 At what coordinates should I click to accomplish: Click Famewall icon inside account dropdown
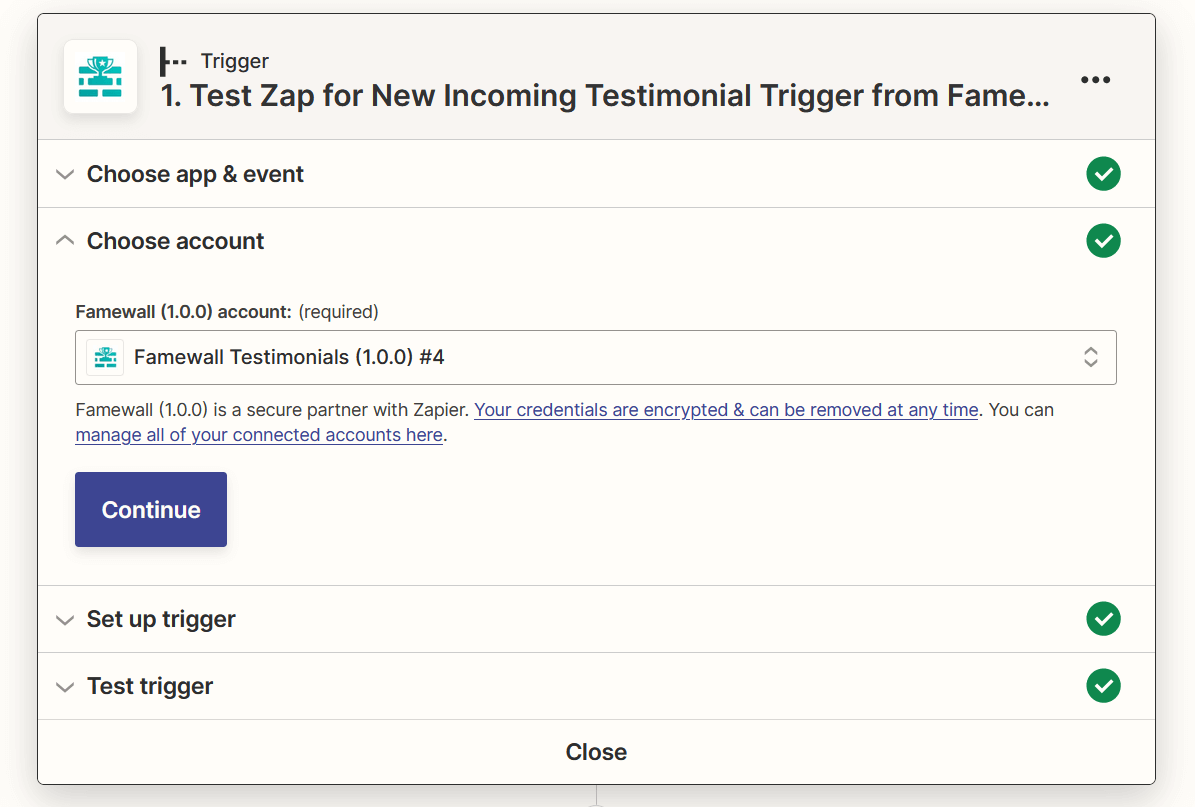105,357
